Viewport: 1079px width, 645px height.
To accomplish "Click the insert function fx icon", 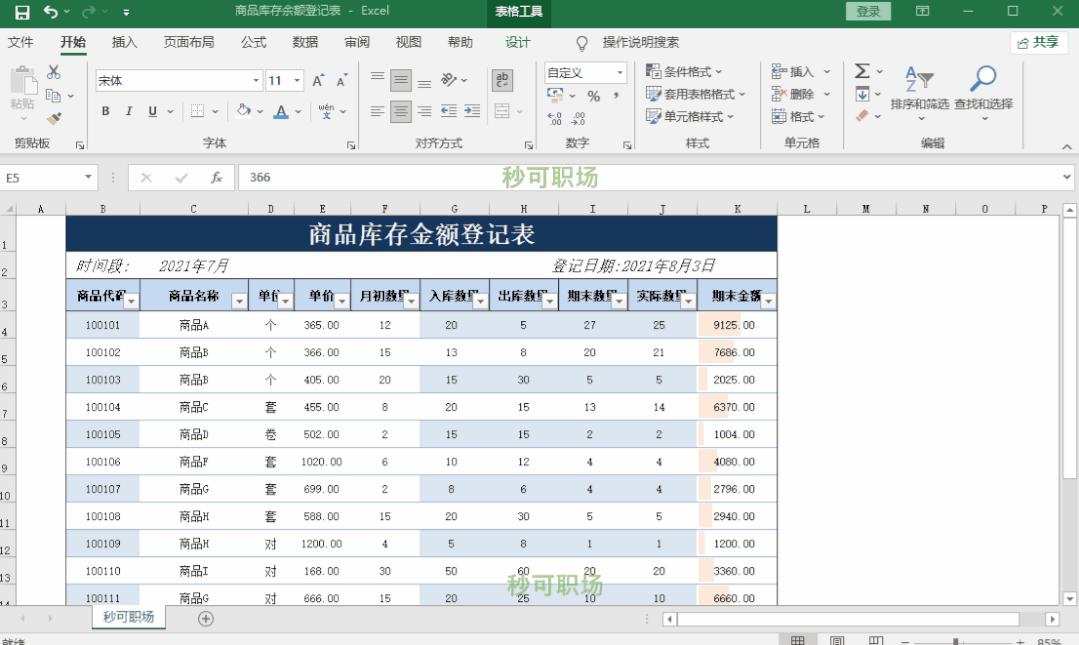I will pos(217,178).
